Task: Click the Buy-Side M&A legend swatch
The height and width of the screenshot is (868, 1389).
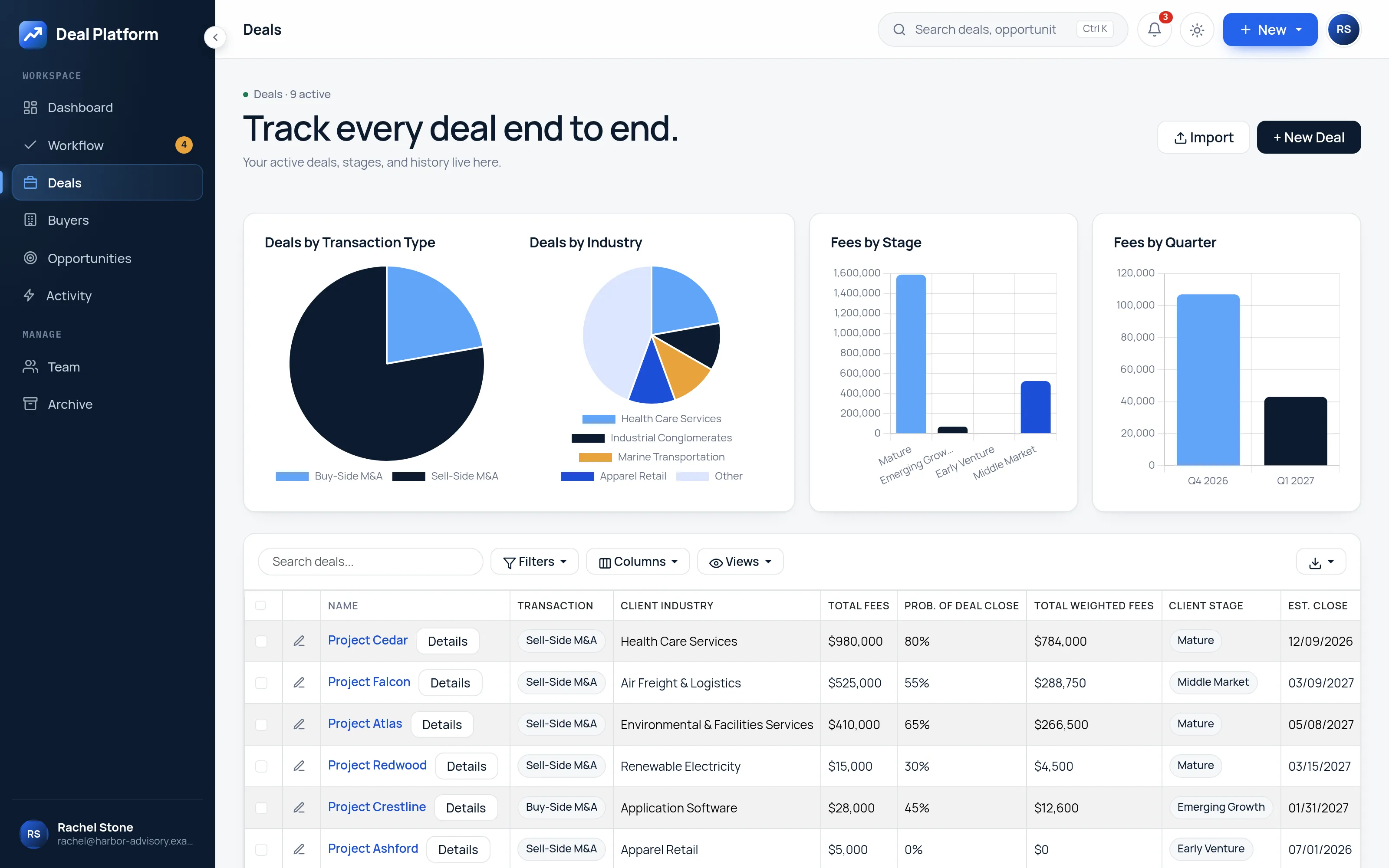Action: [x=292, y=477]
